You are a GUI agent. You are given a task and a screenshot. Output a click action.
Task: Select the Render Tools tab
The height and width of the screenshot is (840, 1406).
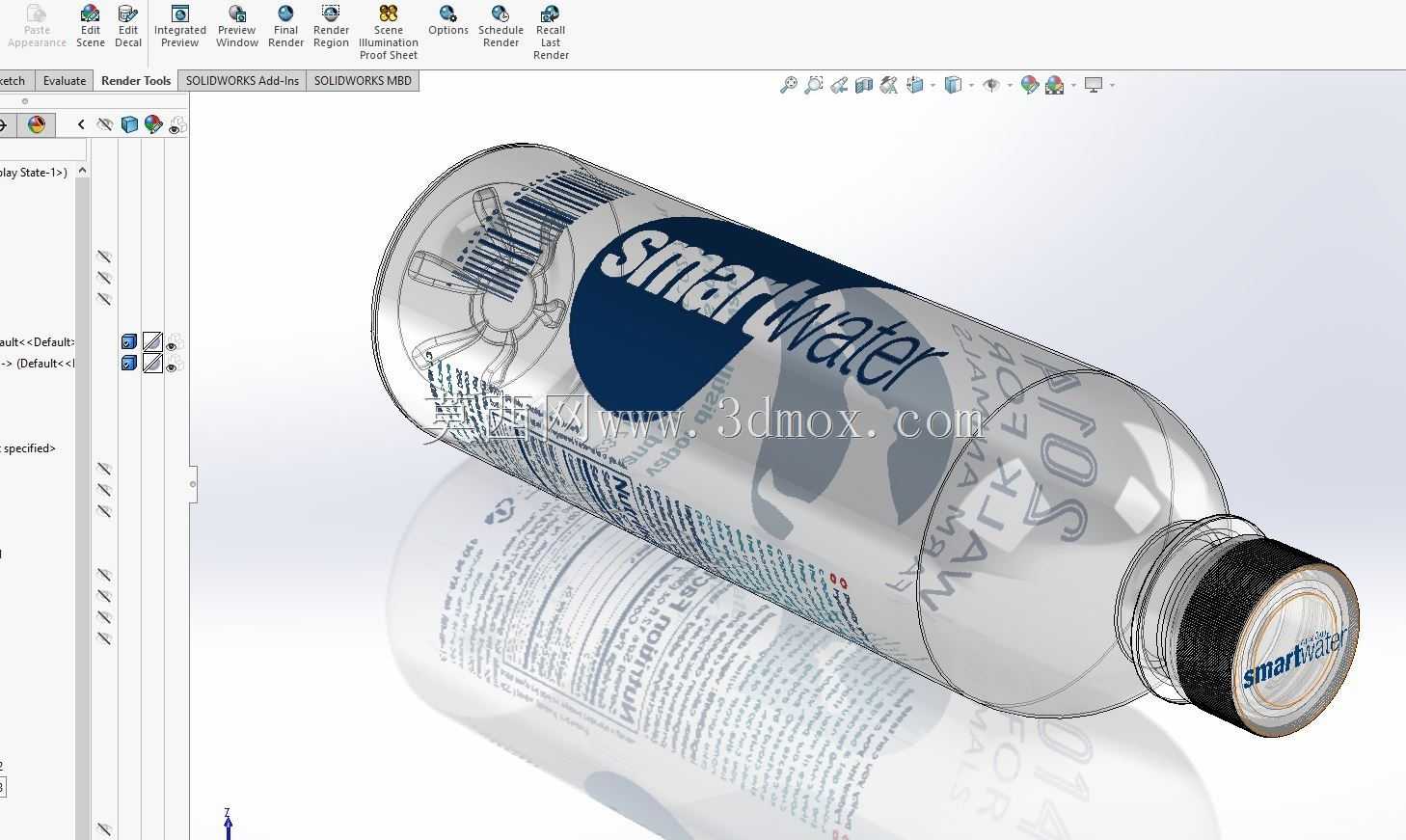pyautogui.click(x=136, y=81)
